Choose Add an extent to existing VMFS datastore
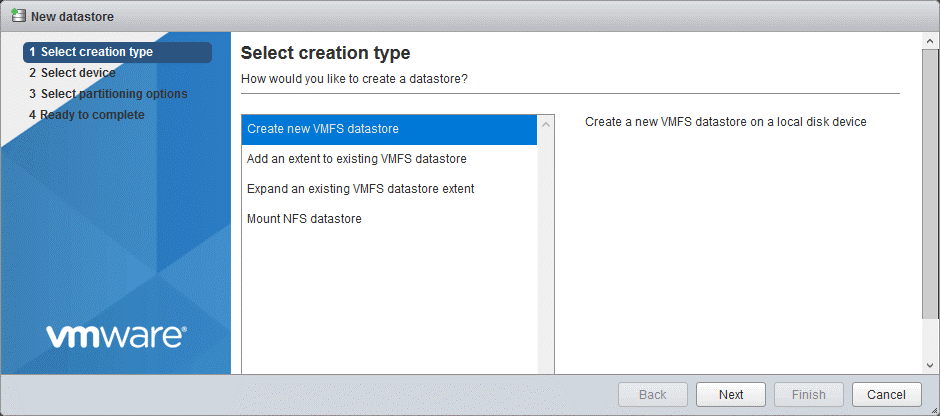Screen dimensions: 940x416 (x=357, y=159)
